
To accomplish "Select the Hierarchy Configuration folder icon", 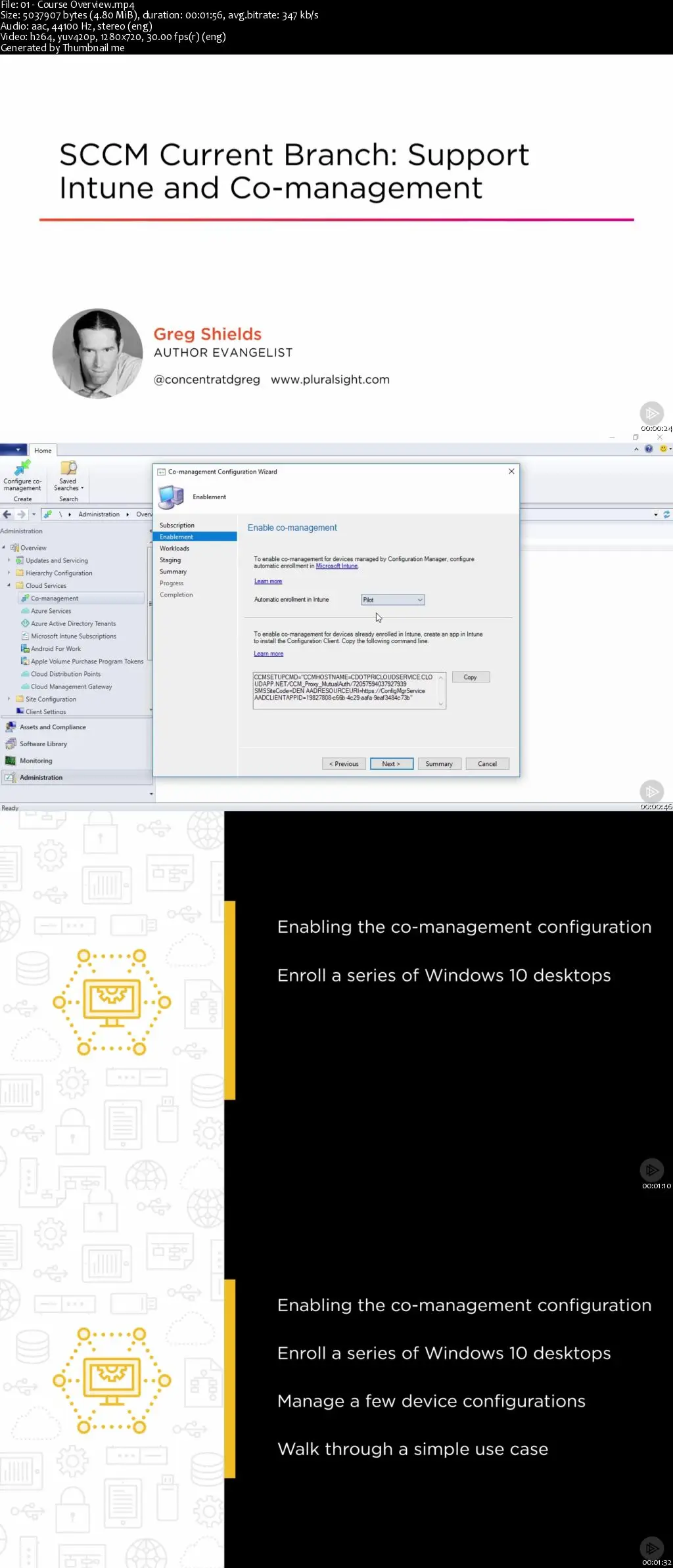I will (x=20, y=573).
